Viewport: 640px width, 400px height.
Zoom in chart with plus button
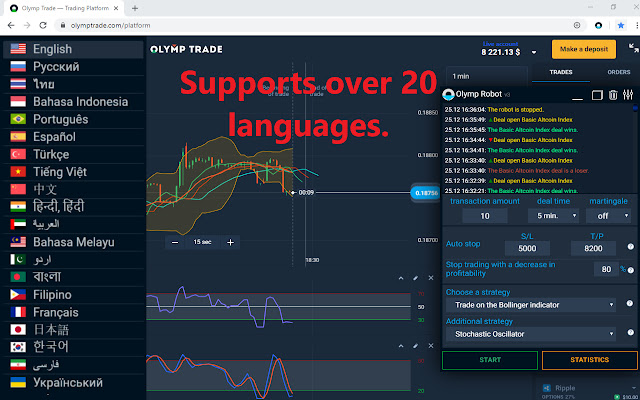(230, 242)
